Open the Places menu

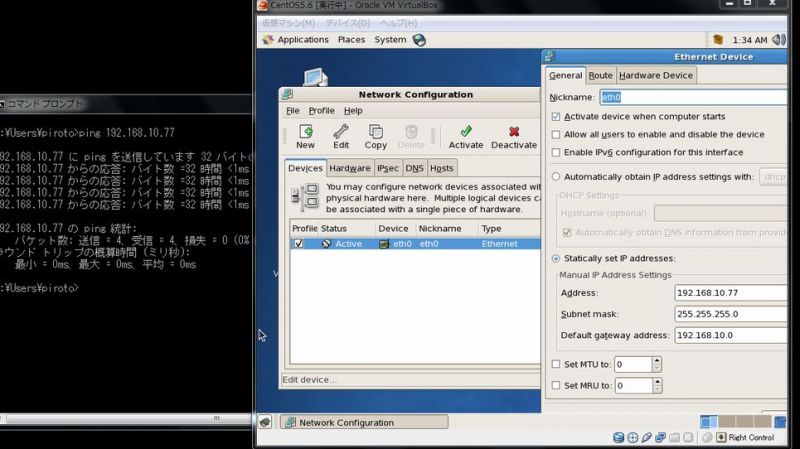click(351, 40)
